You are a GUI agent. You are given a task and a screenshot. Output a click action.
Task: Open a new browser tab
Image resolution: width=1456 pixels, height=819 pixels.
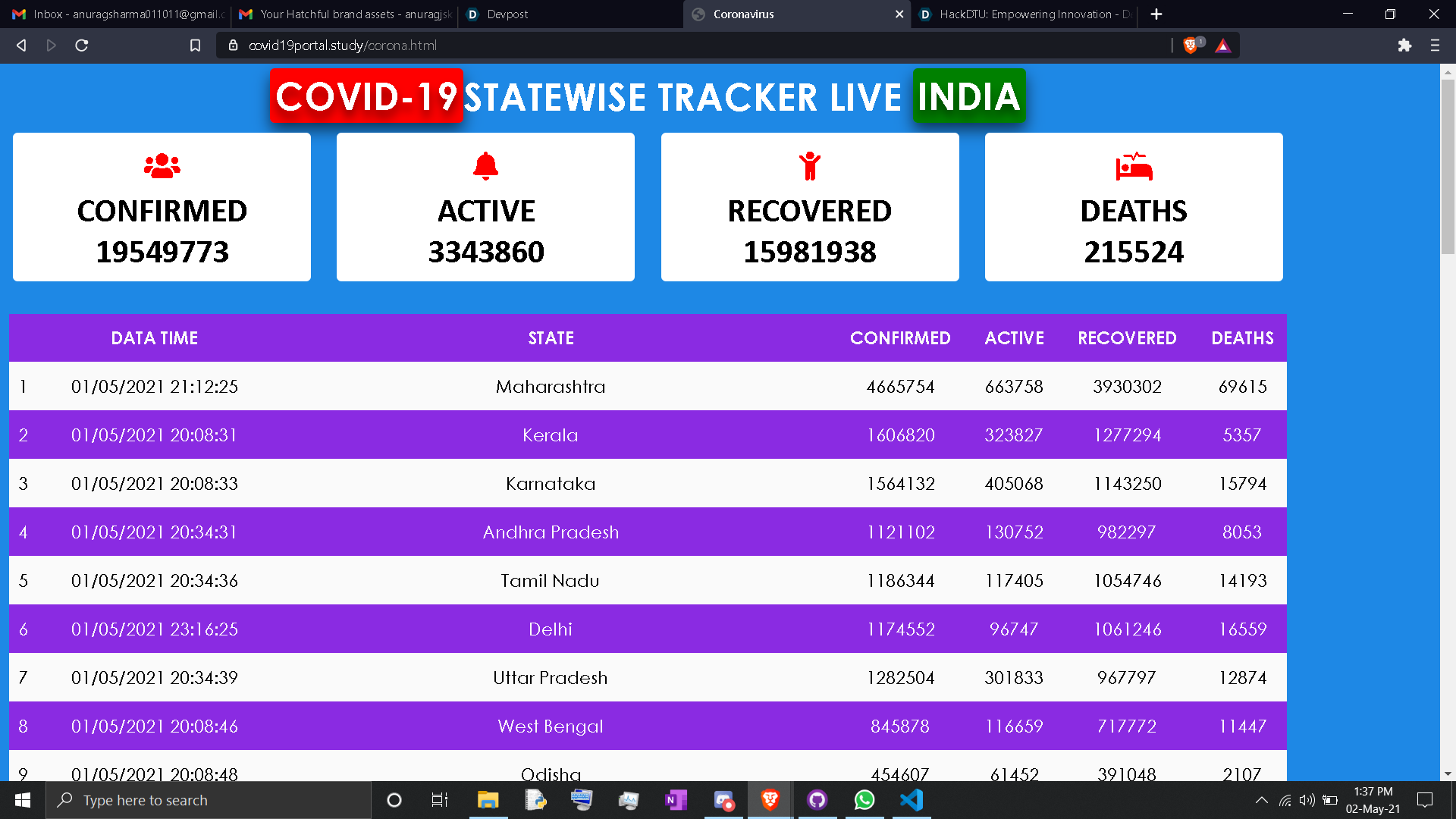coord(1156,14)
